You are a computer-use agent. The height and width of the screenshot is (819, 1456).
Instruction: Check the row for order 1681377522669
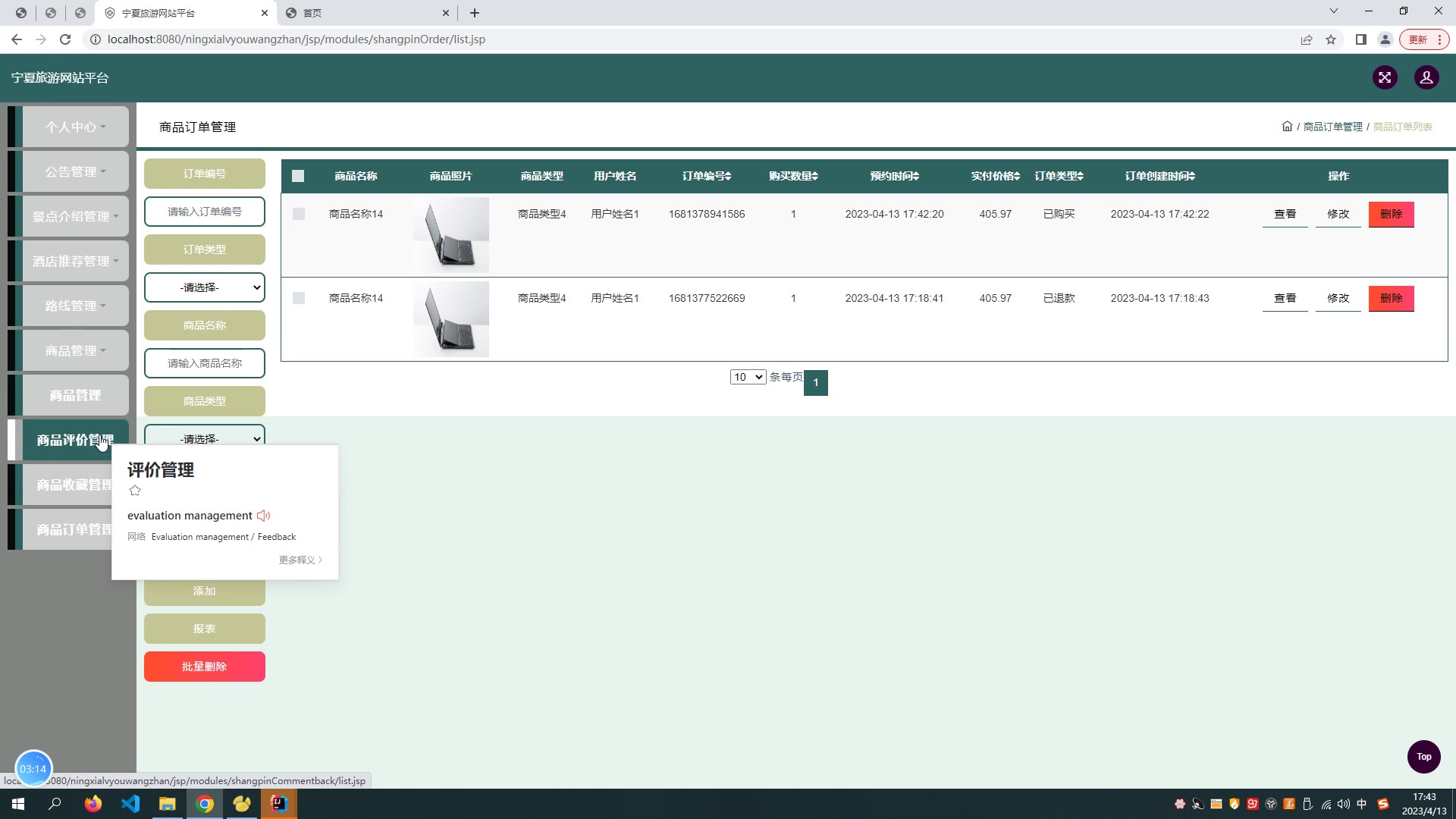299,298
